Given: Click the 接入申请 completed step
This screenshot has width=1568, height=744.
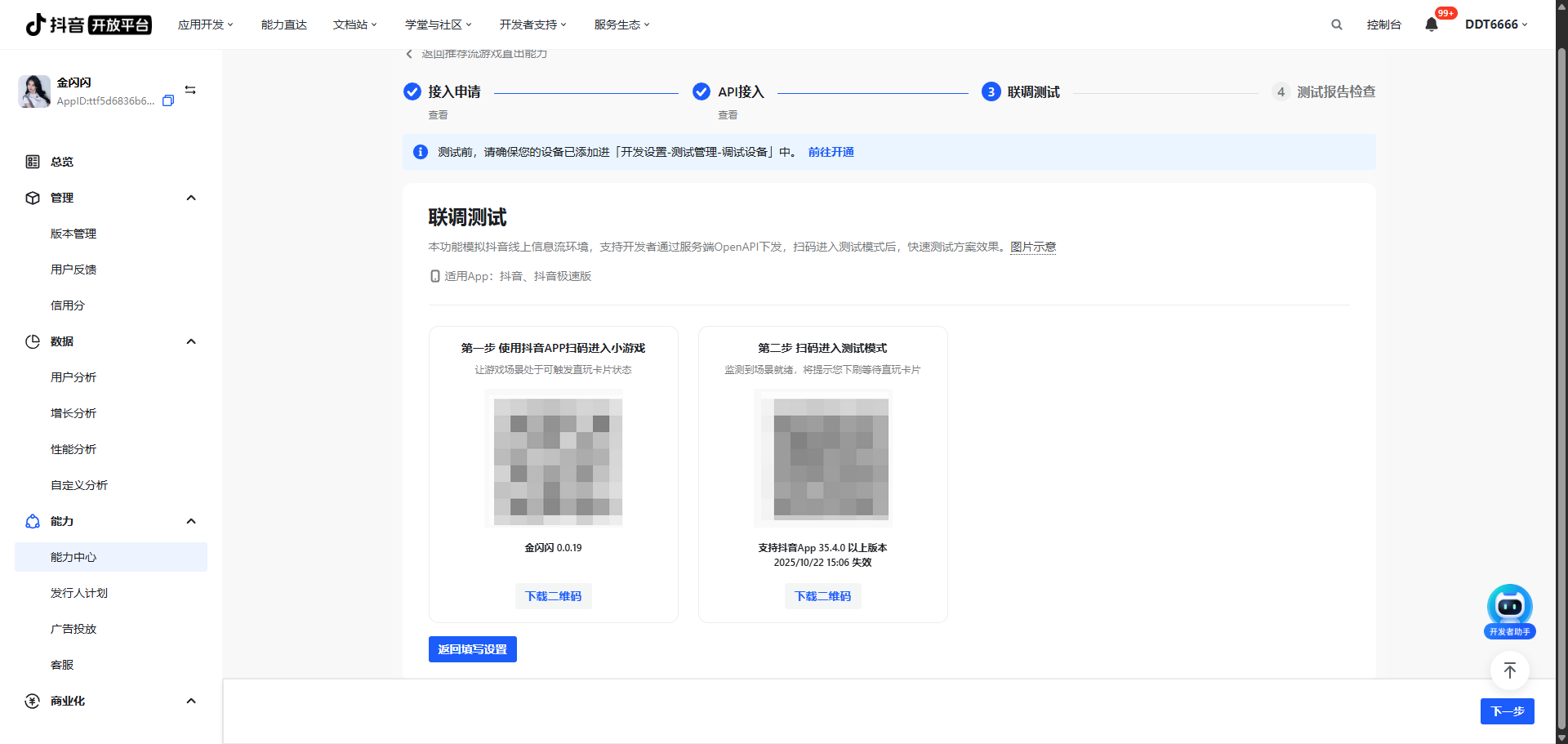Looking at the screenshot, I should [453, 92].
